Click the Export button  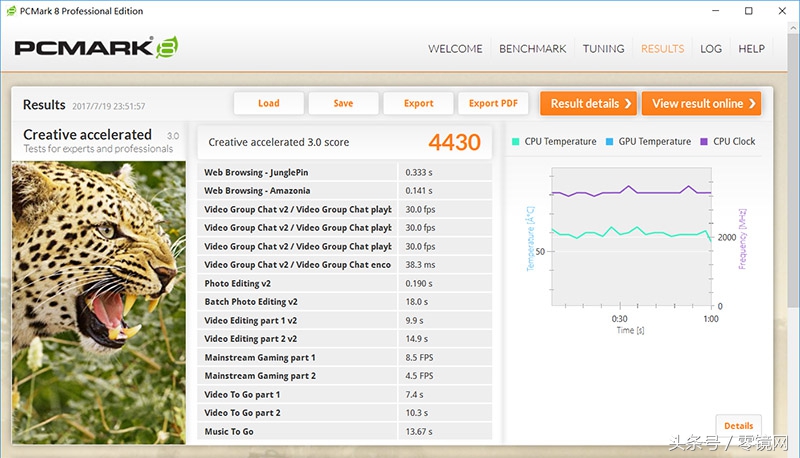click(418, 103)
